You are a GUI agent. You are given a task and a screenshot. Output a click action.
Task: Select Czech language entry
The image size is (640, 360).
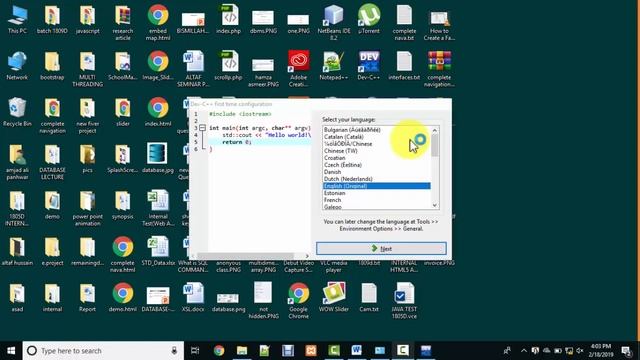click(342, 165)
